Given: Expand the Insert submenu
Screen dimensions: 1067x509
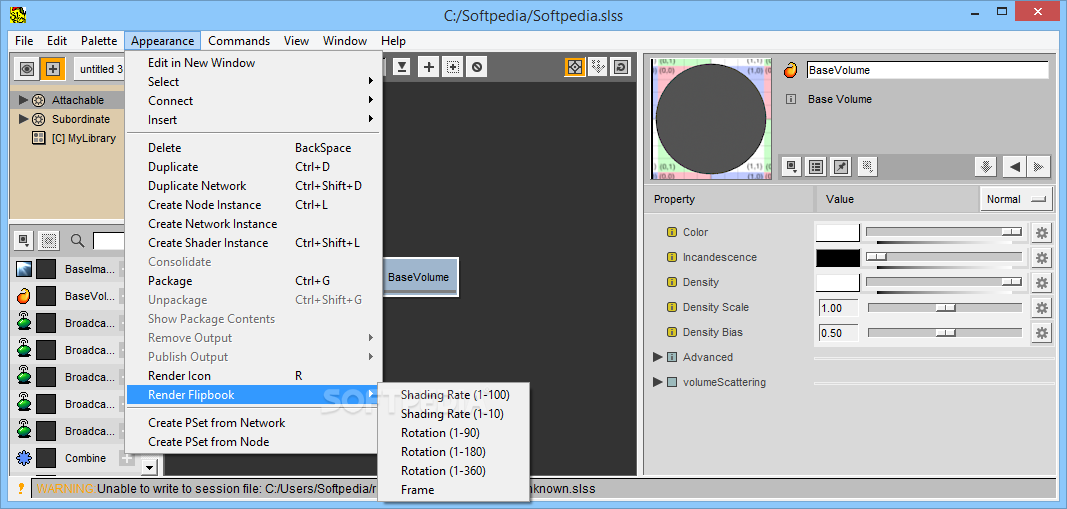Looking at the screenshot, I should [255, 120].
